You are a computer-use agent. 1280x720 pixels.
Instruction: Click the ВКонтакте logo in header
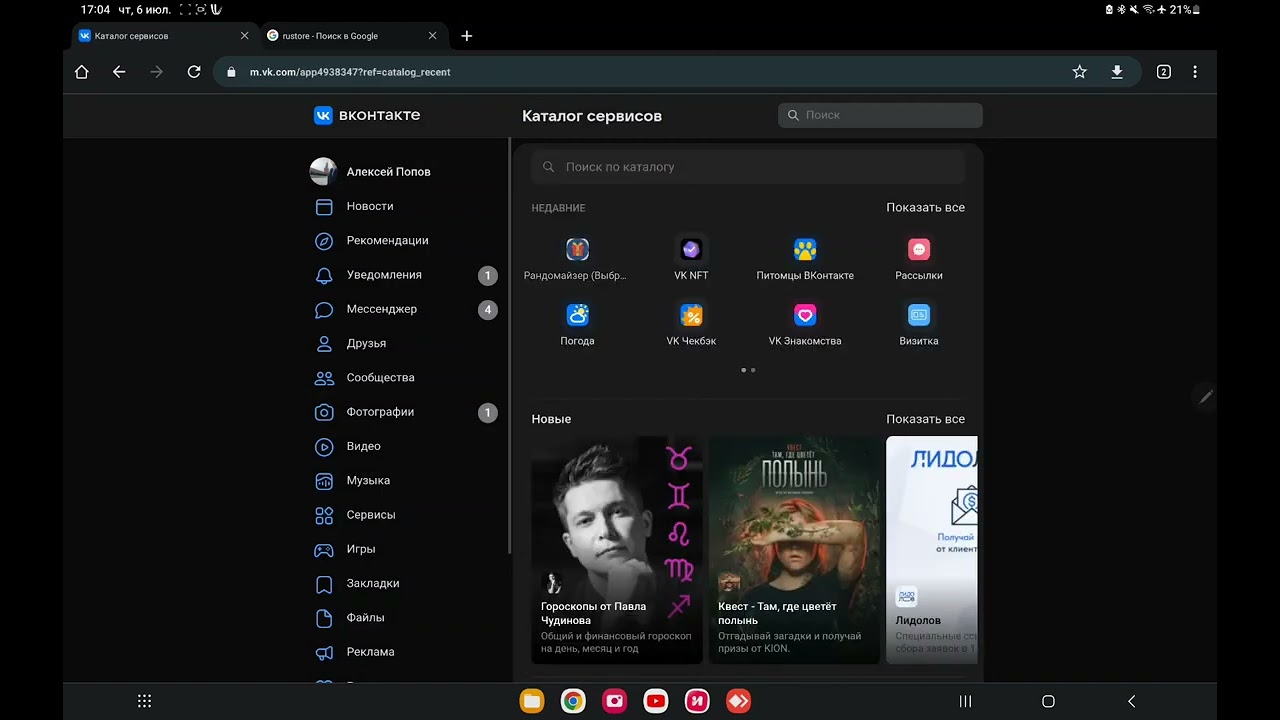(367, 115)
